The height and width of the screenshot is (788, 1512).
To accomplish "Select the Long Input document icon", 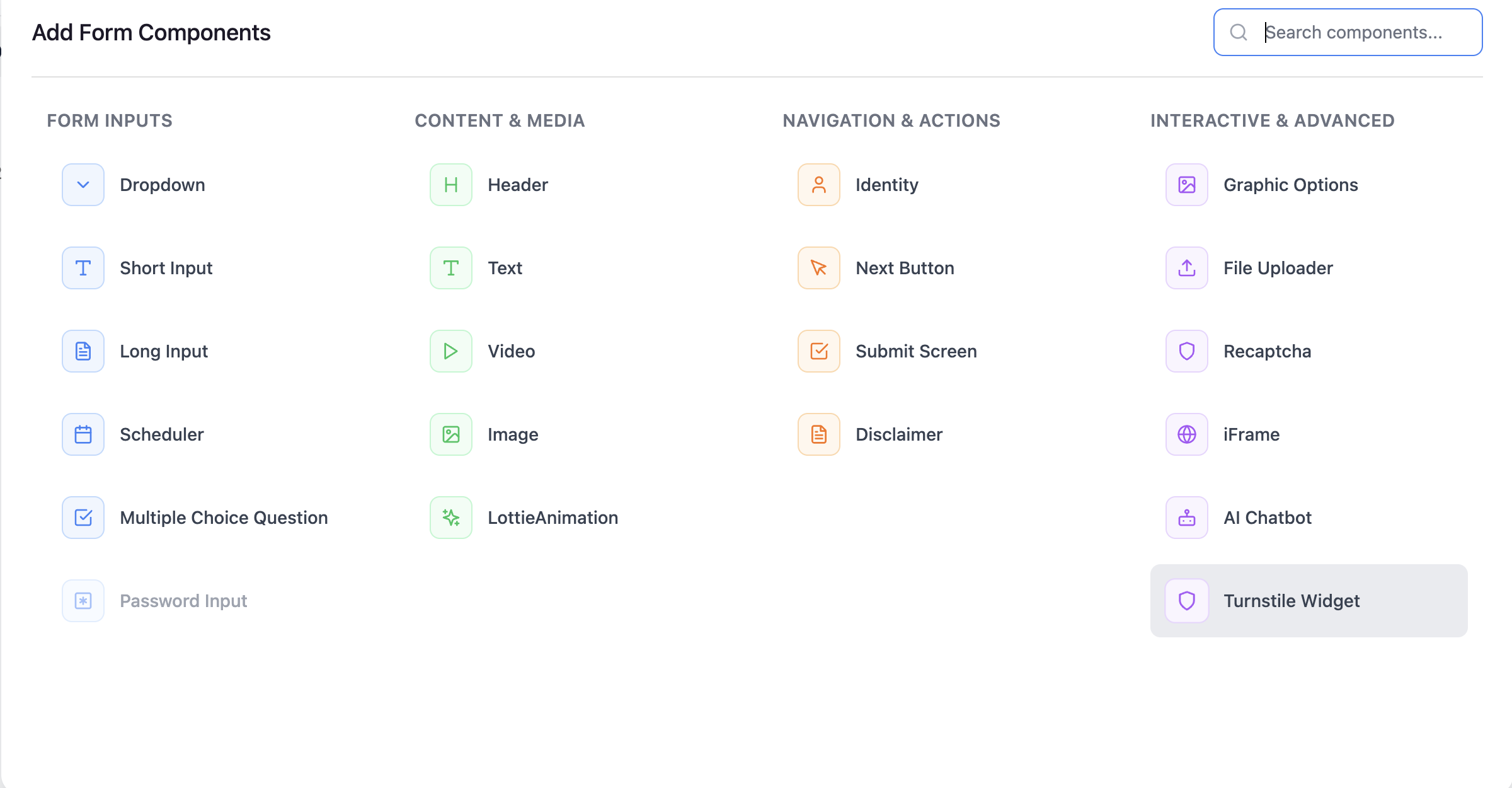I will [83, 351].
